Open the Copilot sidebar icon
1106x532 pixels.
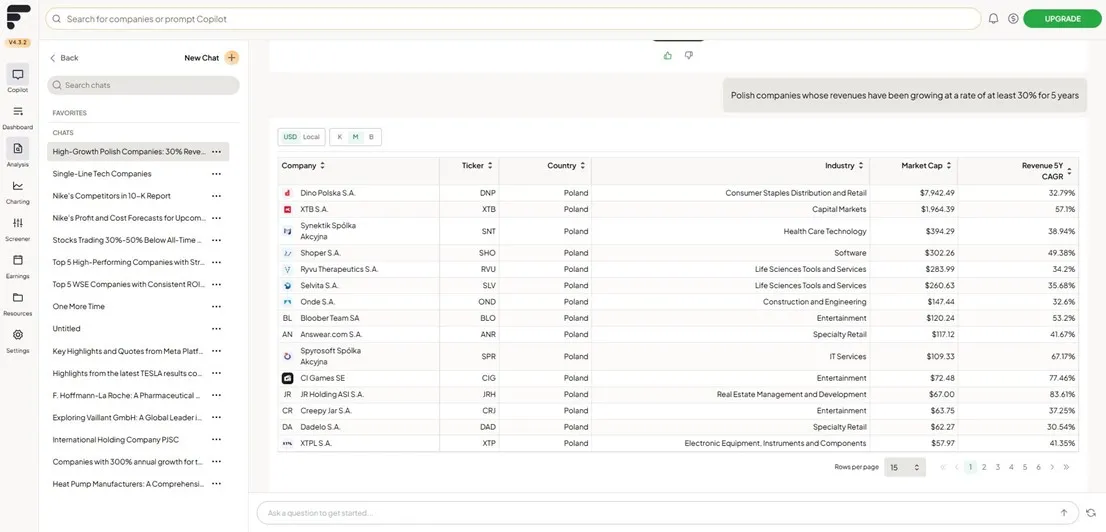[x=18, y=75]
